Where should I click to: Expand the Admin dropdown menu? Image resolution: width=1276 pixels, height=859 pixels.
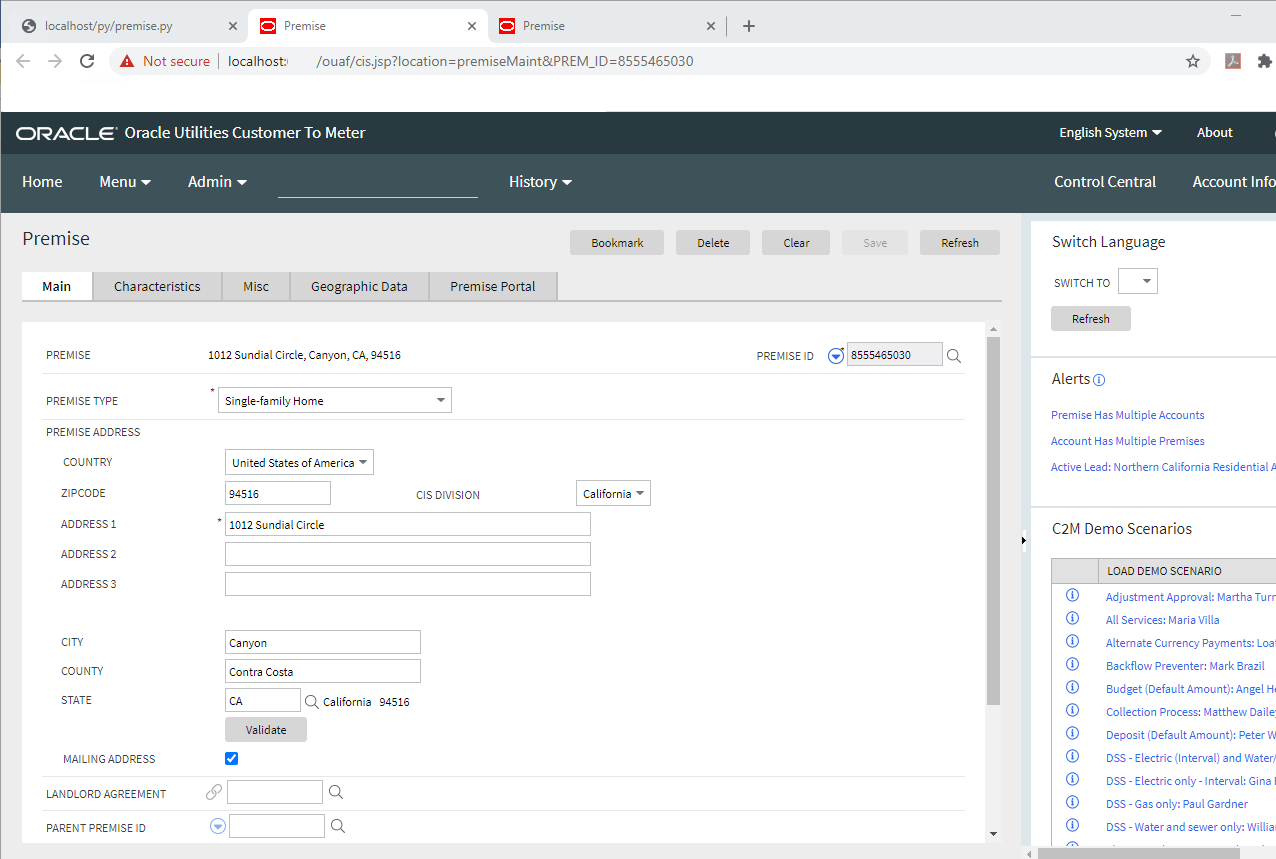coord(217,182)
